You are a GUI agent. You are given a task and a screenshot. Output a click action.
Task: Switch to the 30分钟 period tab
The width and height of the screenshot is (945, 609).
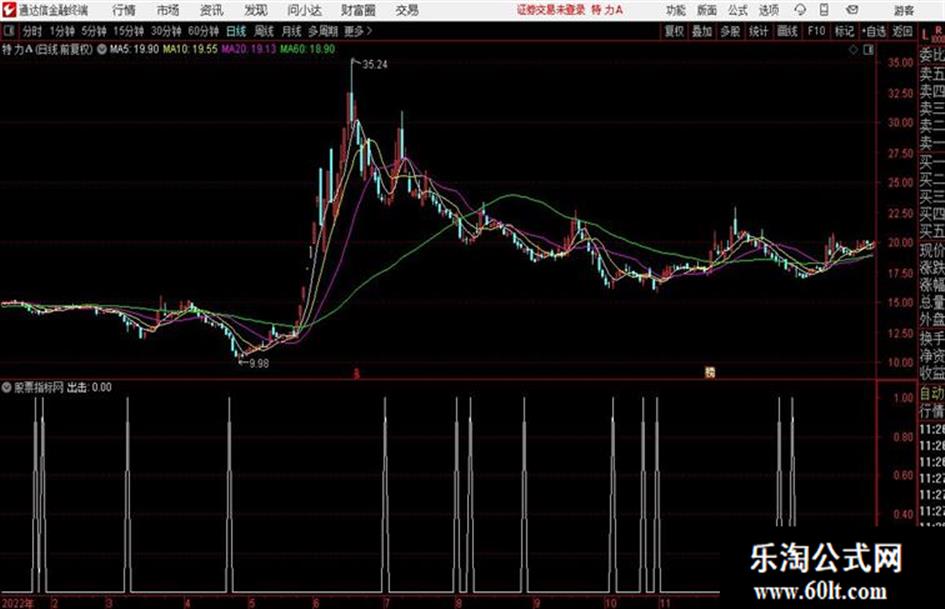pyautogui.click(x=166, y=31)
